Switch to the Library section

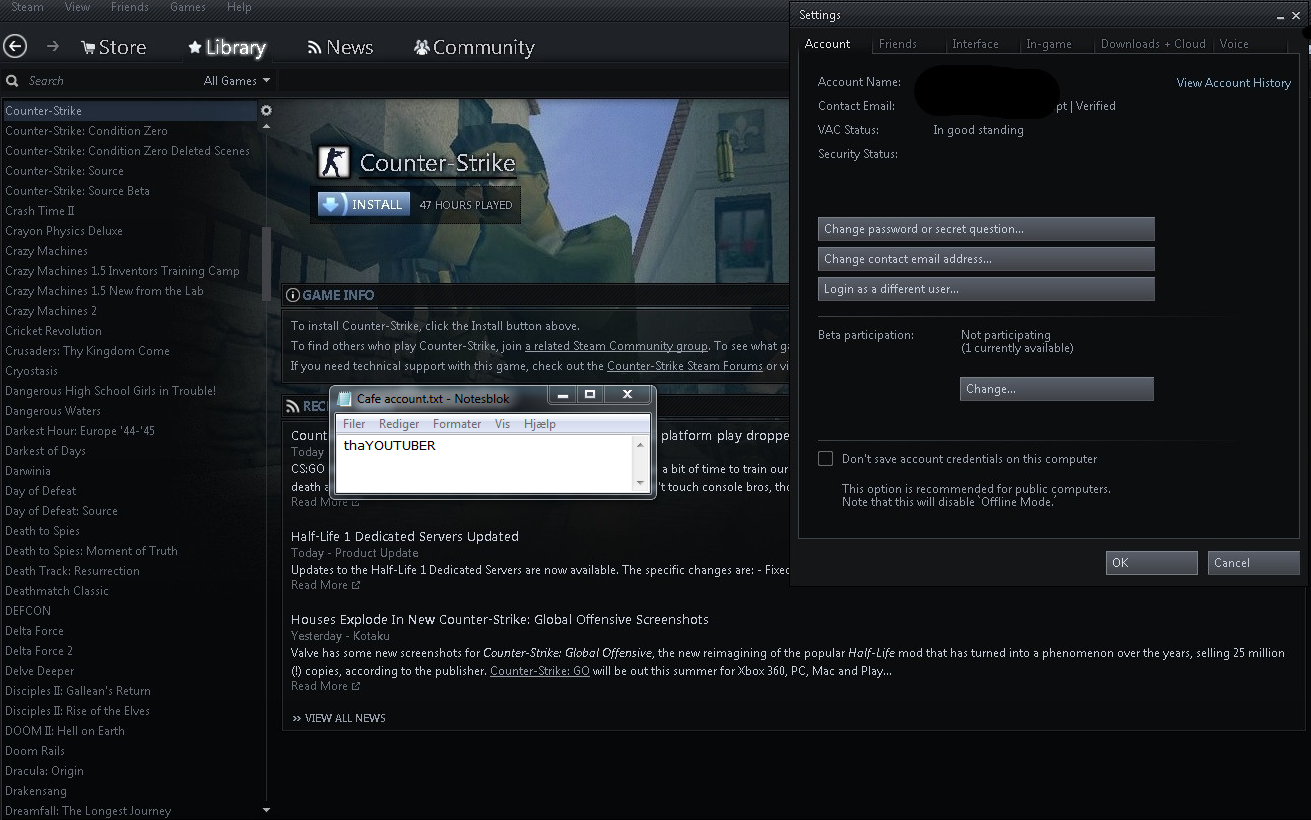[x=226, y=47]
